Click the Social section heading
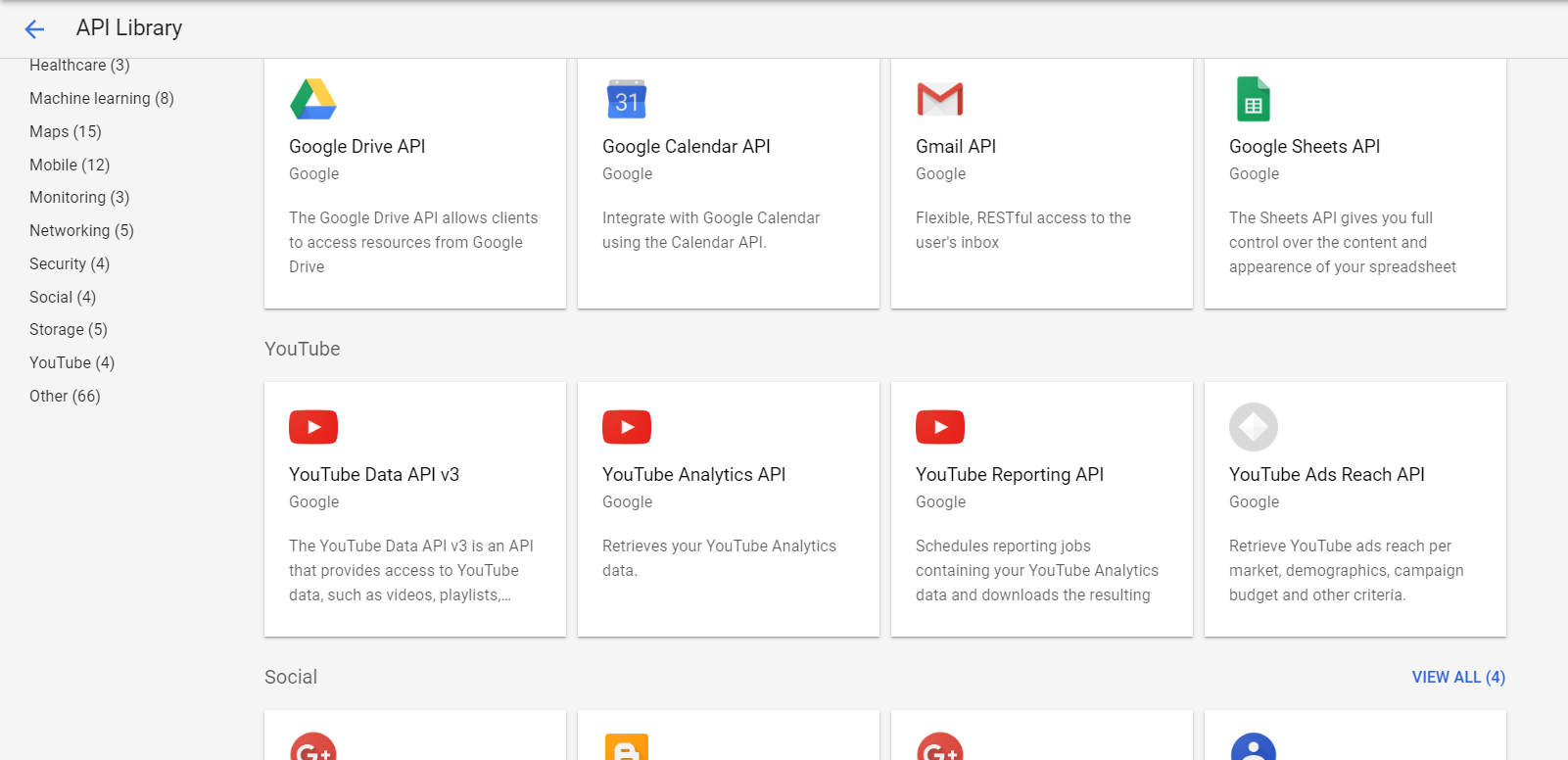Screen dimensions: 1568x760 click(290, 677)
